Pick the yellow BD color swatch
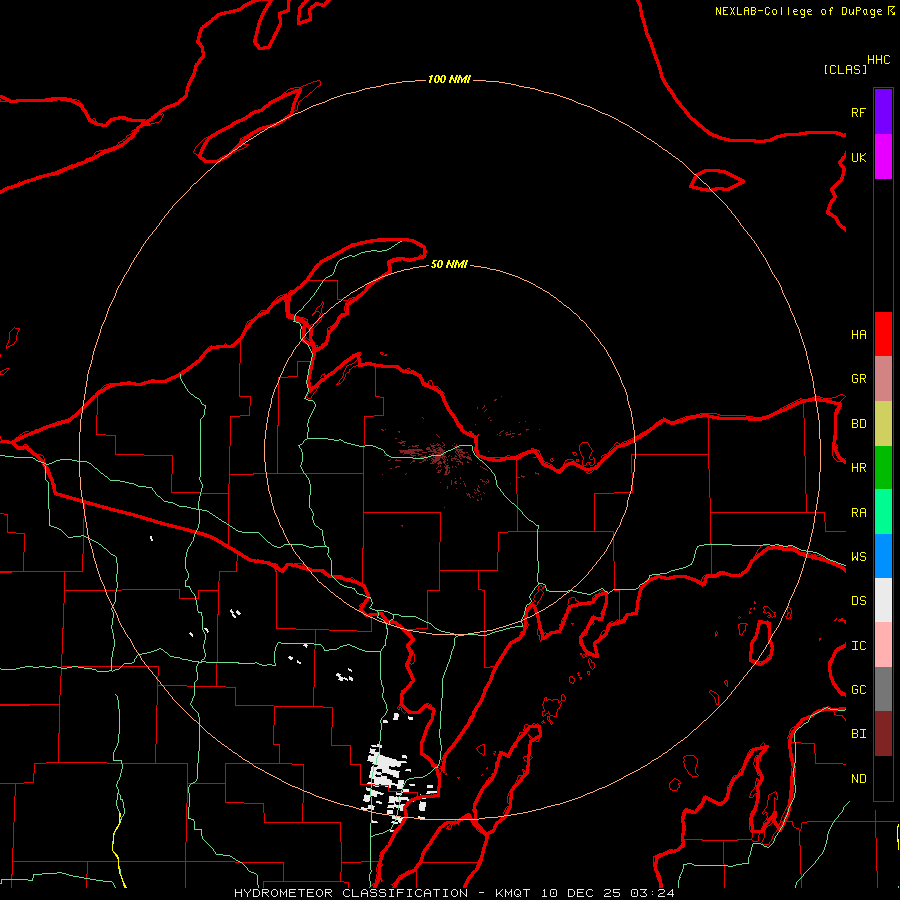 point(883,424)
